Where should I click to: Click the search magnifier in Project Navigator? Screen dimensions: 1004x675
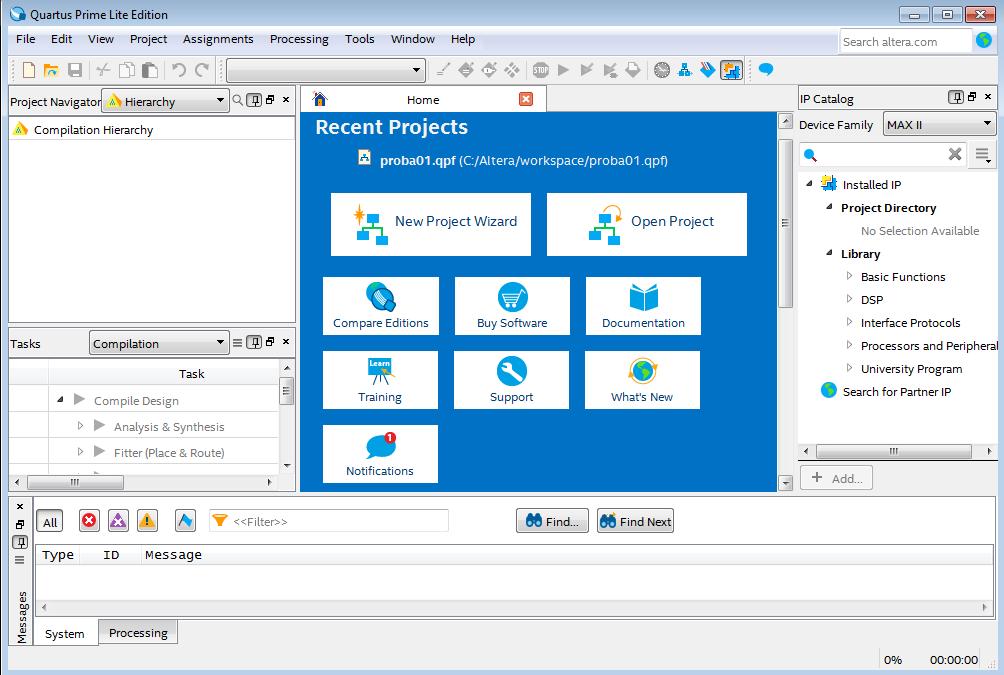click(x=238, y=100)
